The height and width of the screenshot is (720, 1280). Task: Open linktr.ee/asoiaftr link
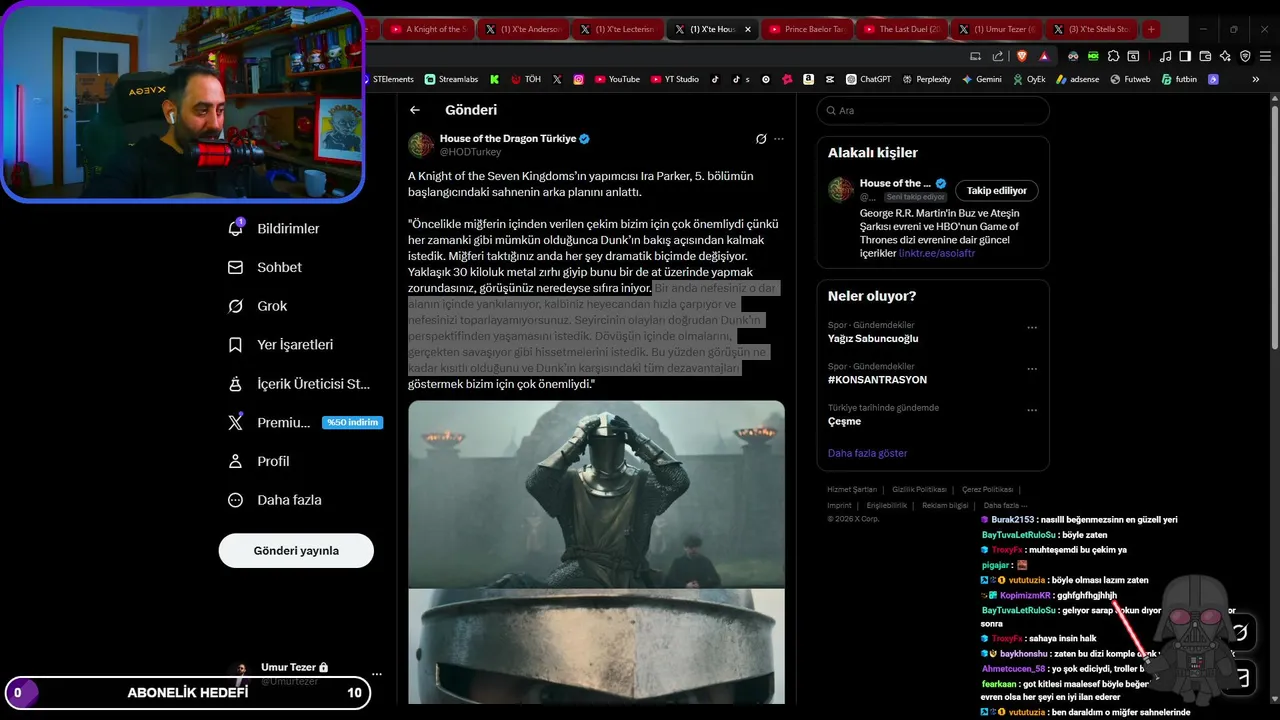pos(937,253)
